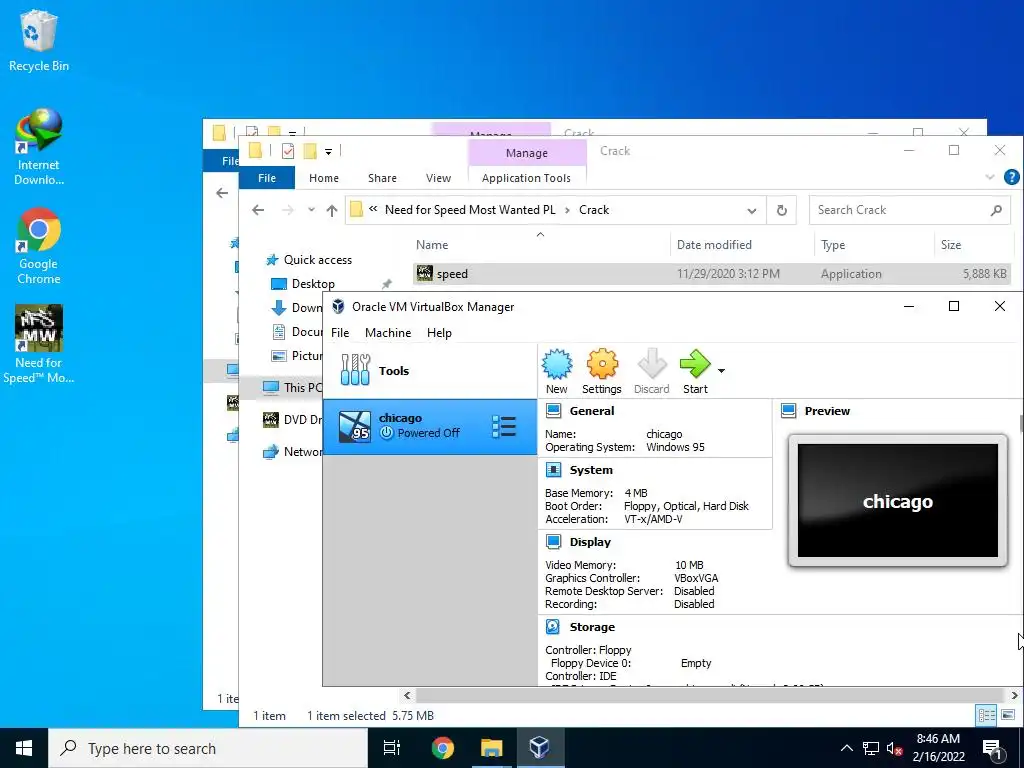Open the chicago VM list menu icon
Image resolution: width=1024 pixels, height=768 pixels.
504,426
